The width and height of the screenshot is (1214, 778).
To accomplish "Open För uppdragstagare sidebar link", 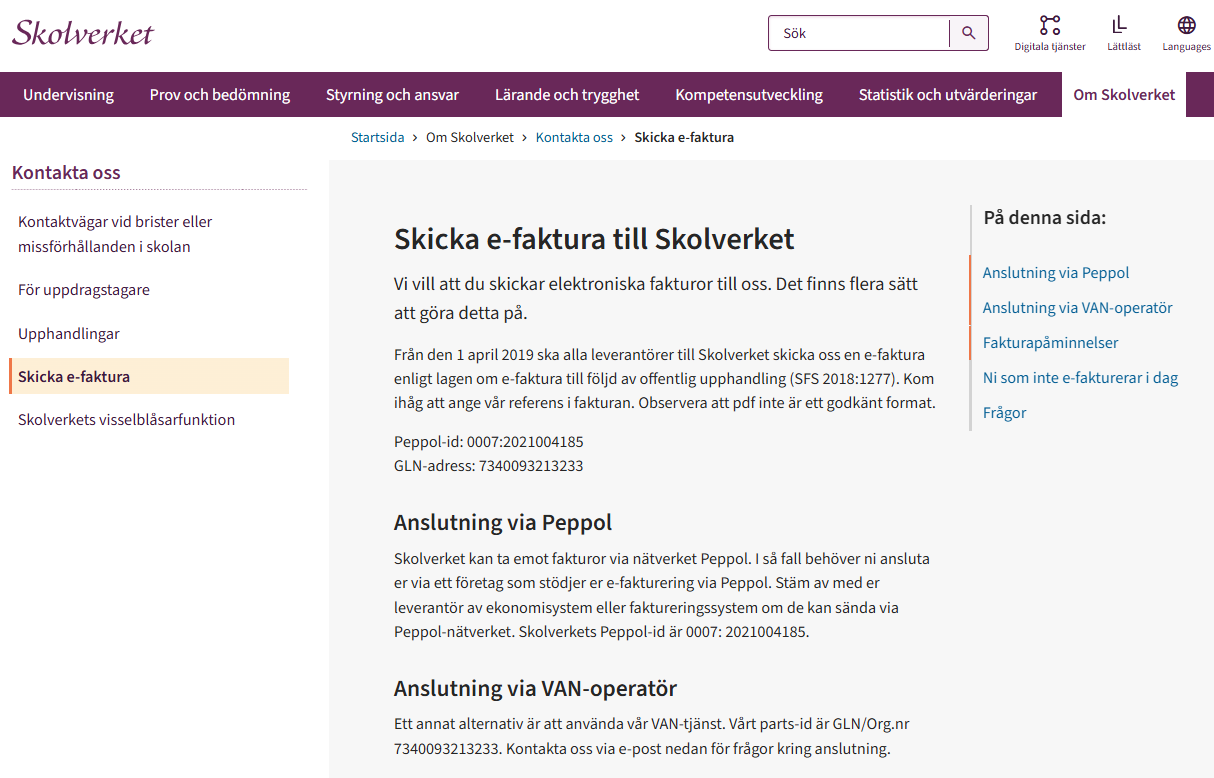I will point(84,290).
